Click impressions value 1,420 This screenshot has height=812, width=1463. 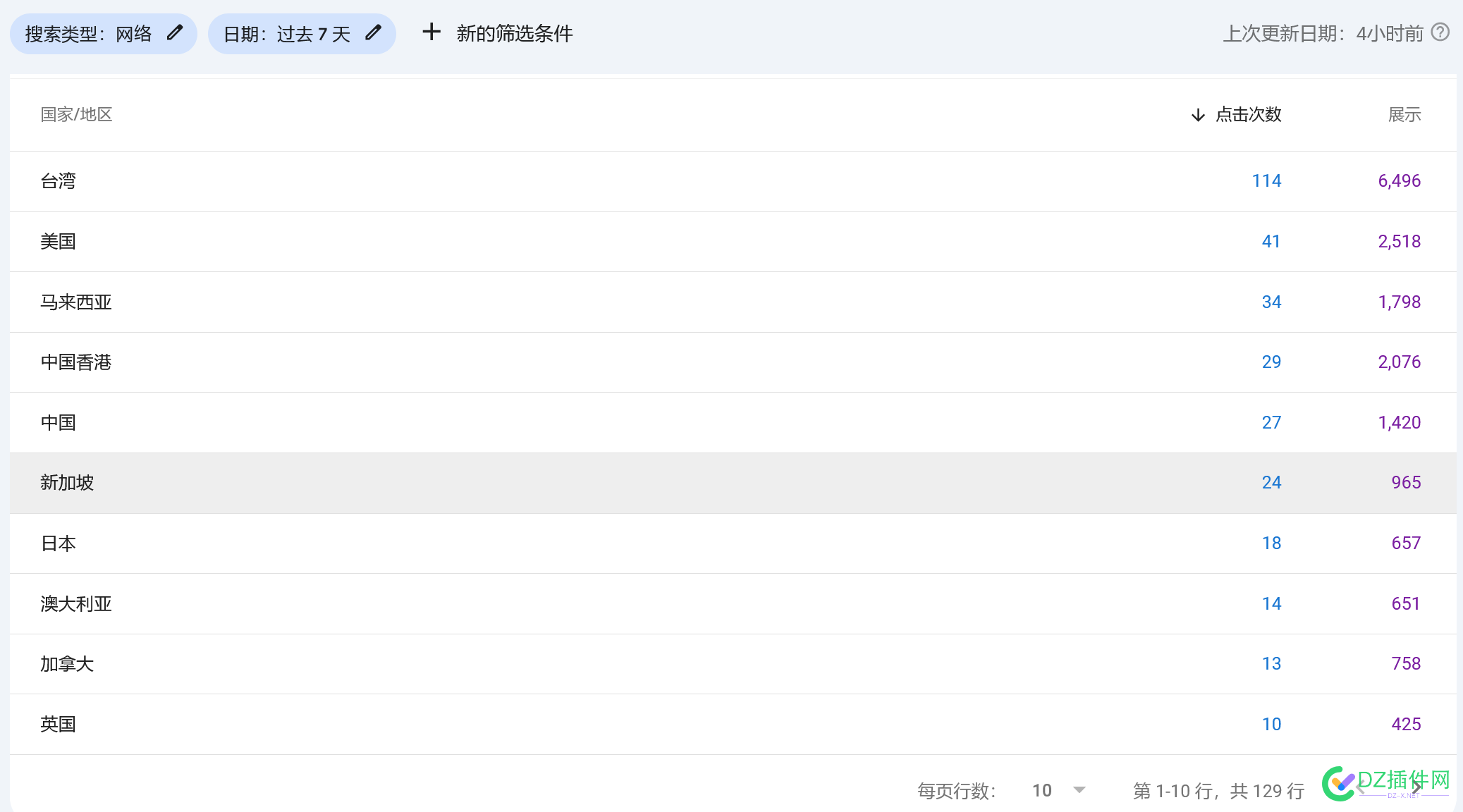coord(1400,423)
